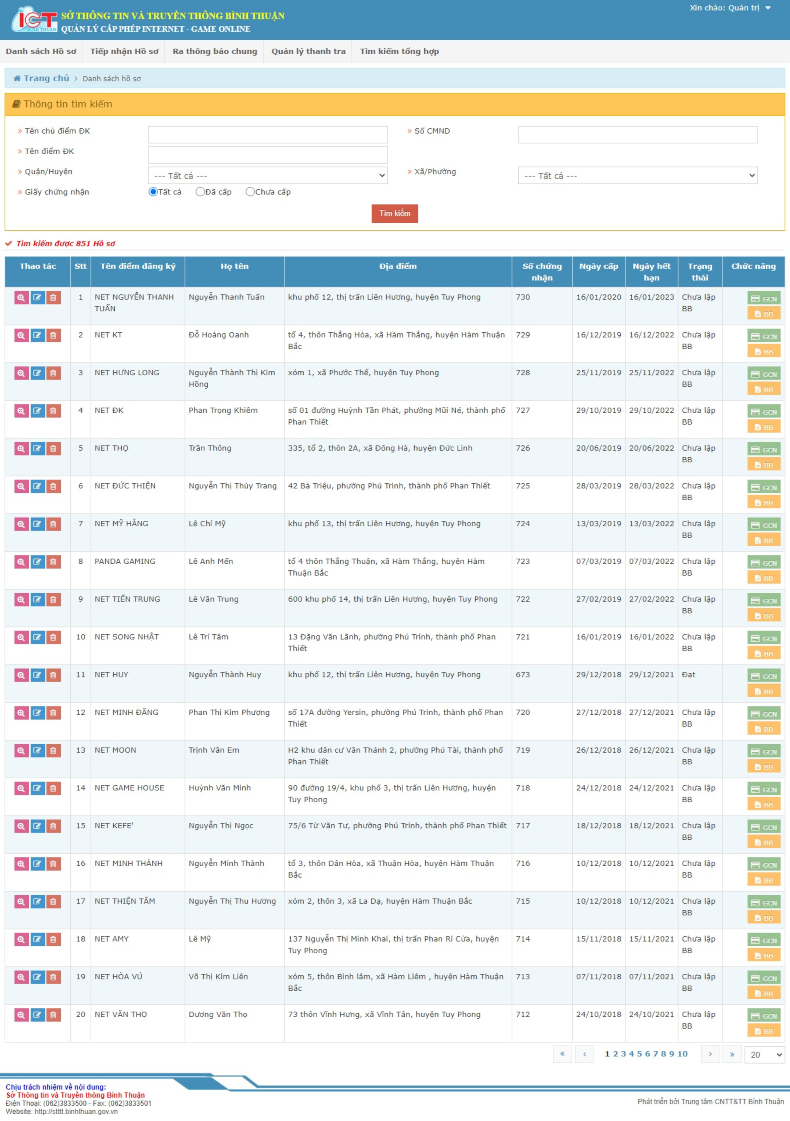This screenshot has height=1121, width=790.
Task: Click the 'Tìm kiếm' search button
Action: click(394, 214)
